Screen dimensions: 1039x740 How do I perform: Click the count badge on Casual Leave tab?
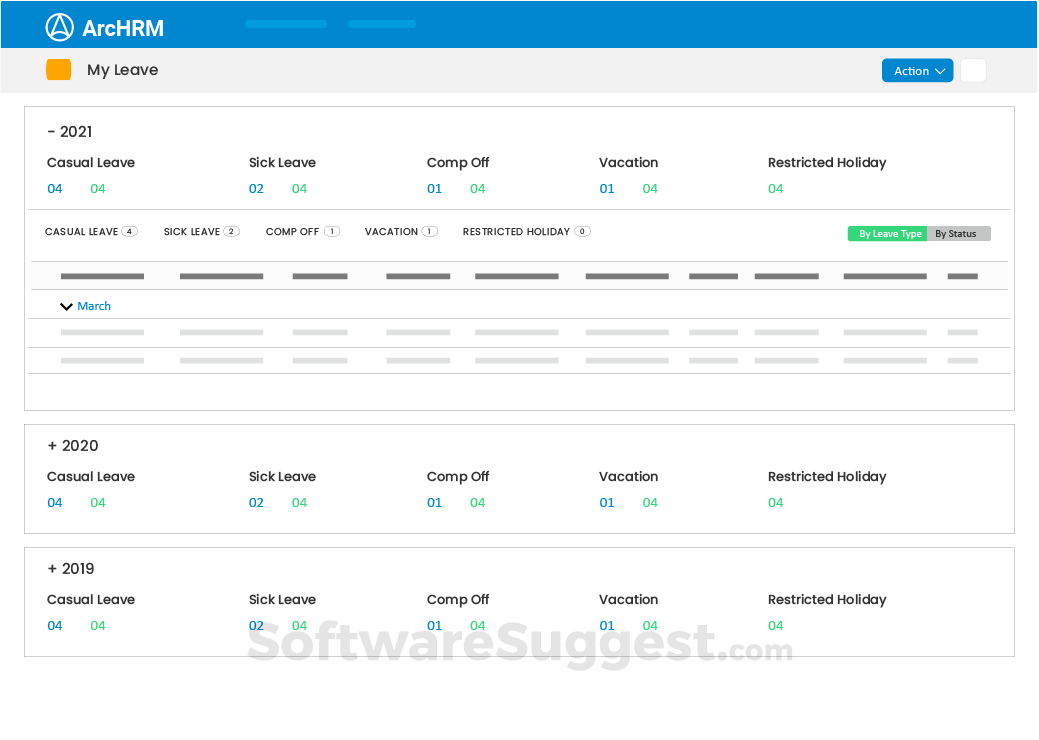[129, 231]
